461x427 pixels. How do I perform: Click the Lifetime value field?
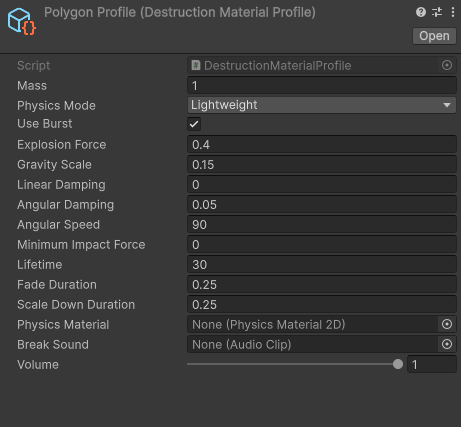(x=322, y=264)
